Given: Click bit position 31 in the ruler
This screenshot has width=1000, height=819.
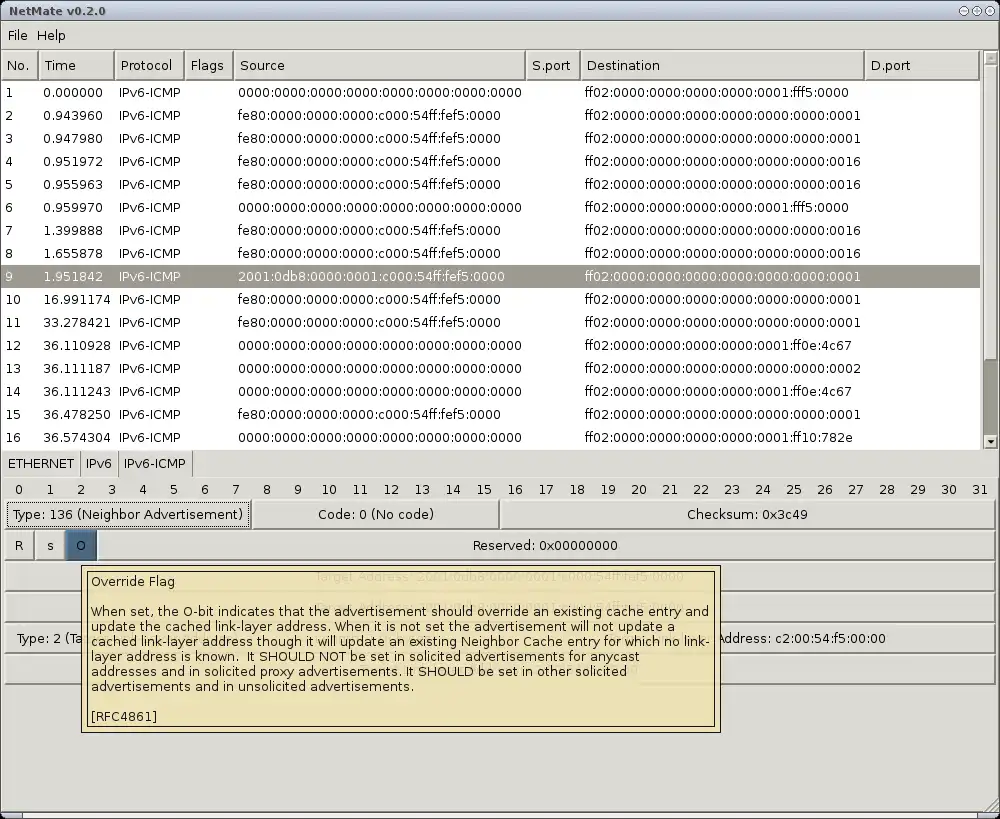Looking at the screenshot, I should tap(980, 489).
